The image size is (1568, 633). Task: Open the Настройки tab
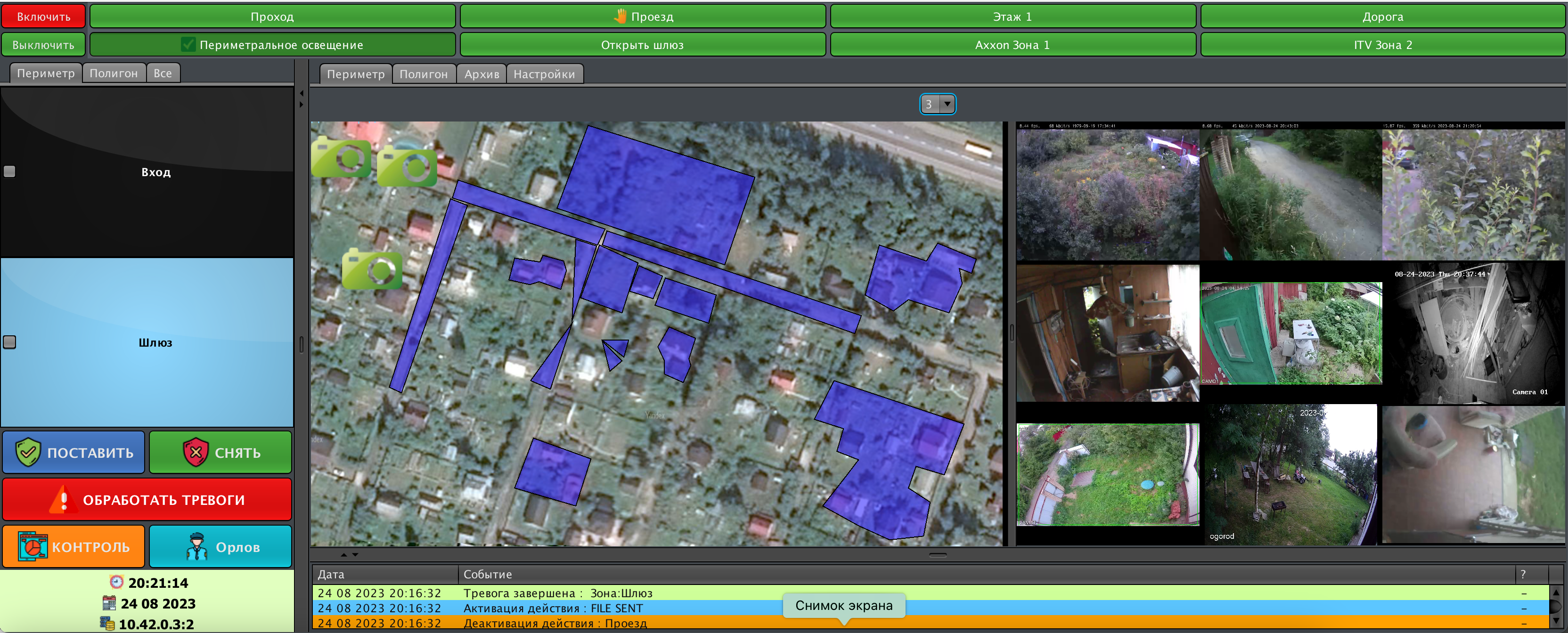544,73
